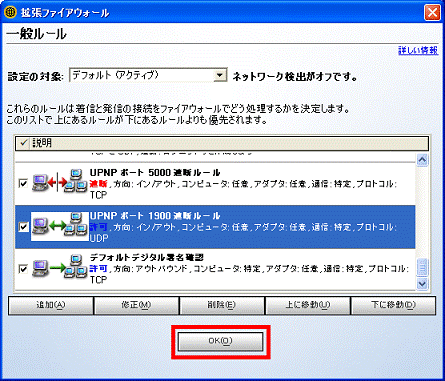Click the 下に移動(D) button
The height and width of the screenshot is (381, 445).
[393, 305]
